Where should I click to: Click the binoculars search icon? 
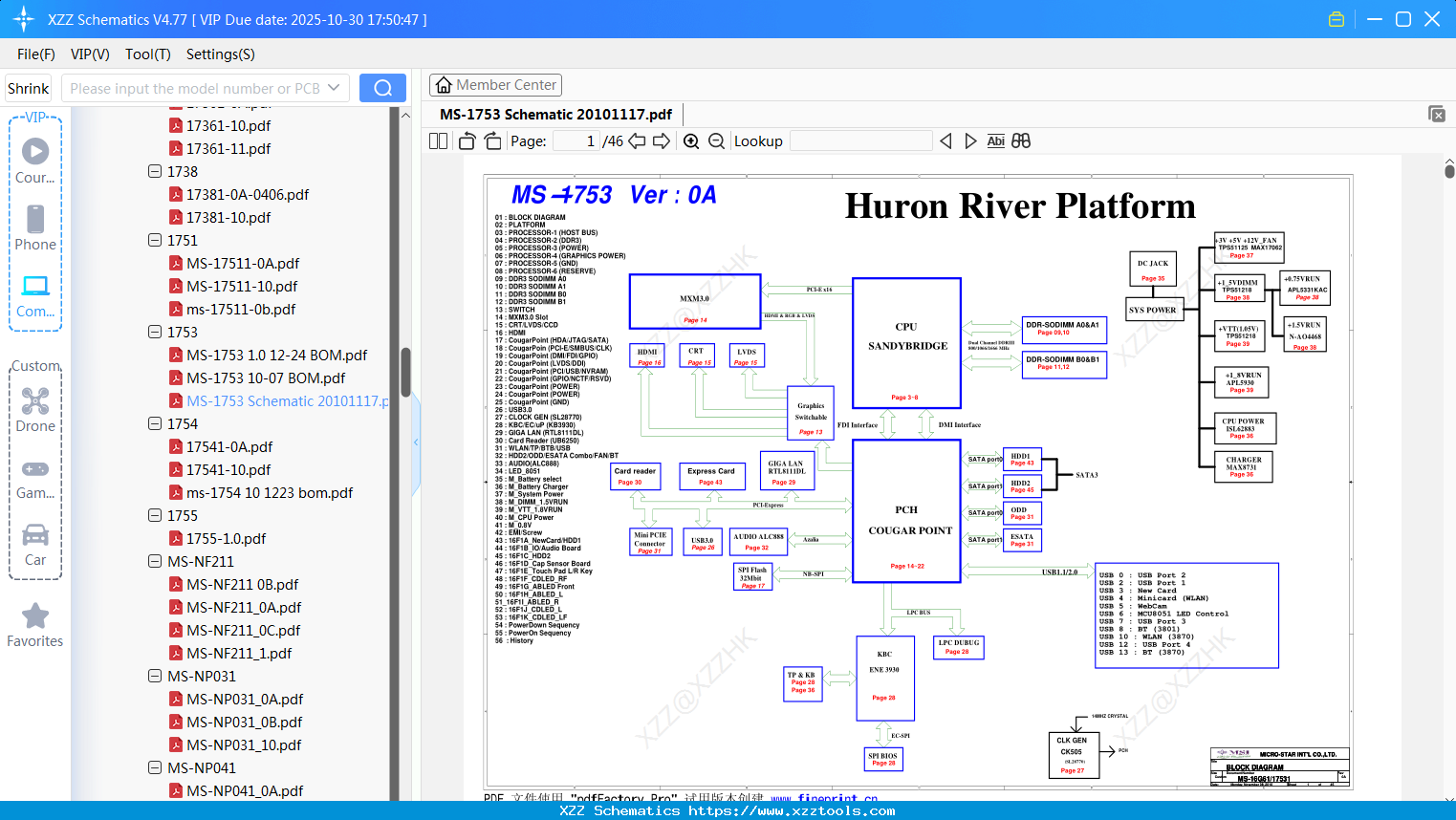pos(1021,141)
